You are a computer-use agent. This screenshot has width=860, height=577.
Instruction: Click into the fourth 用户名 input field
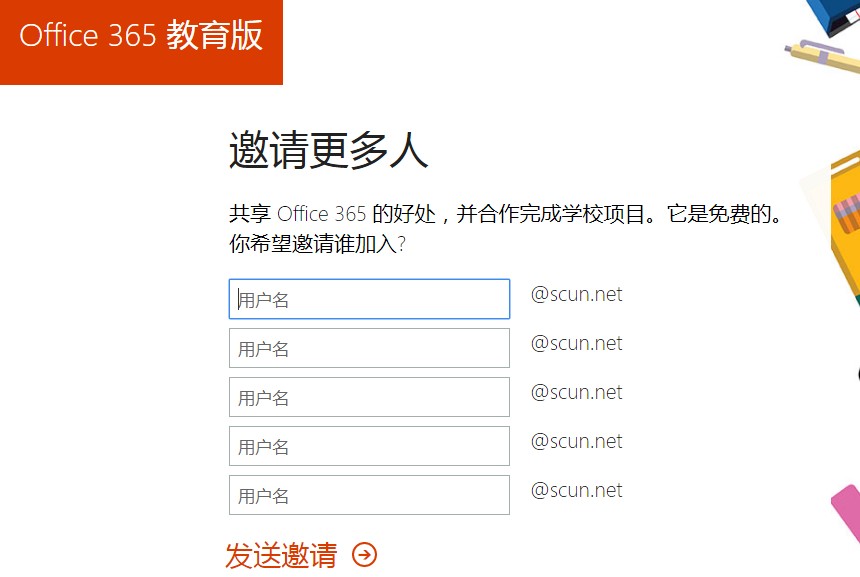click(369, 446)
